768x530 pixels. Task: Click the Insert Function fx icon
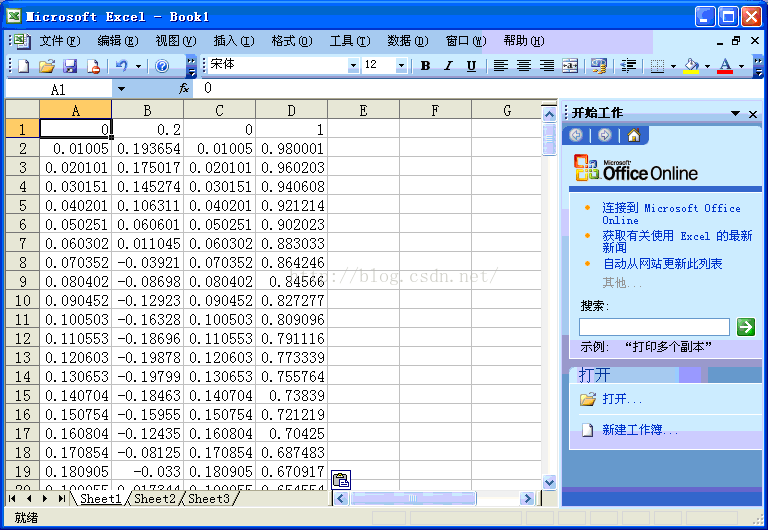(184, 89)
